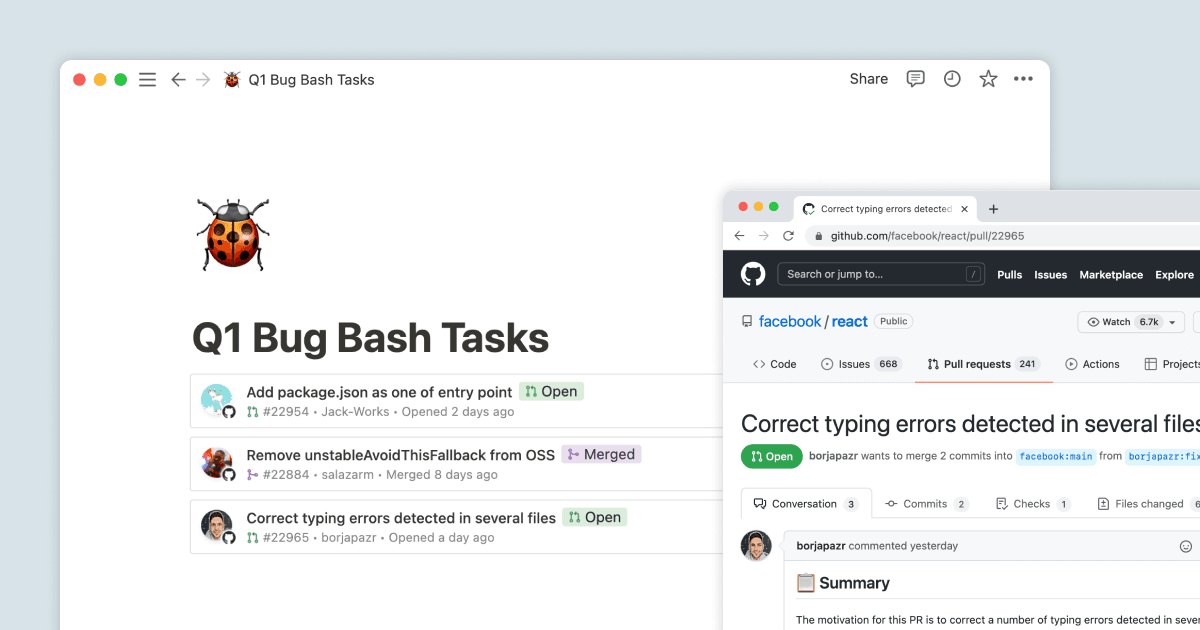1200x630 pixels.
Task: Reload the browser page
Action: pos(788,236)
